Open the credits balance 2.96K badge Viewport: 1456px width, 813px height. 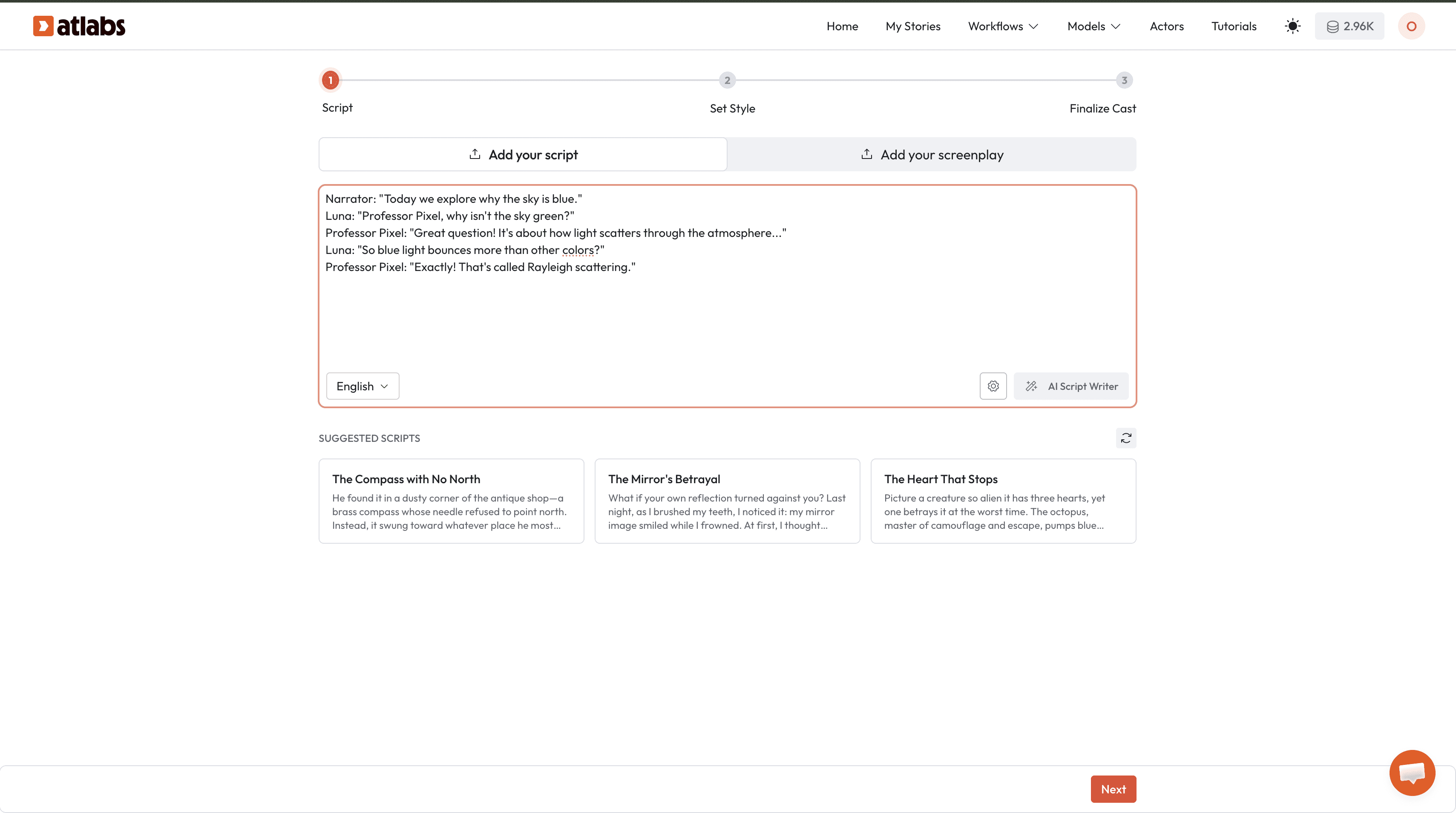(1349, 26)
